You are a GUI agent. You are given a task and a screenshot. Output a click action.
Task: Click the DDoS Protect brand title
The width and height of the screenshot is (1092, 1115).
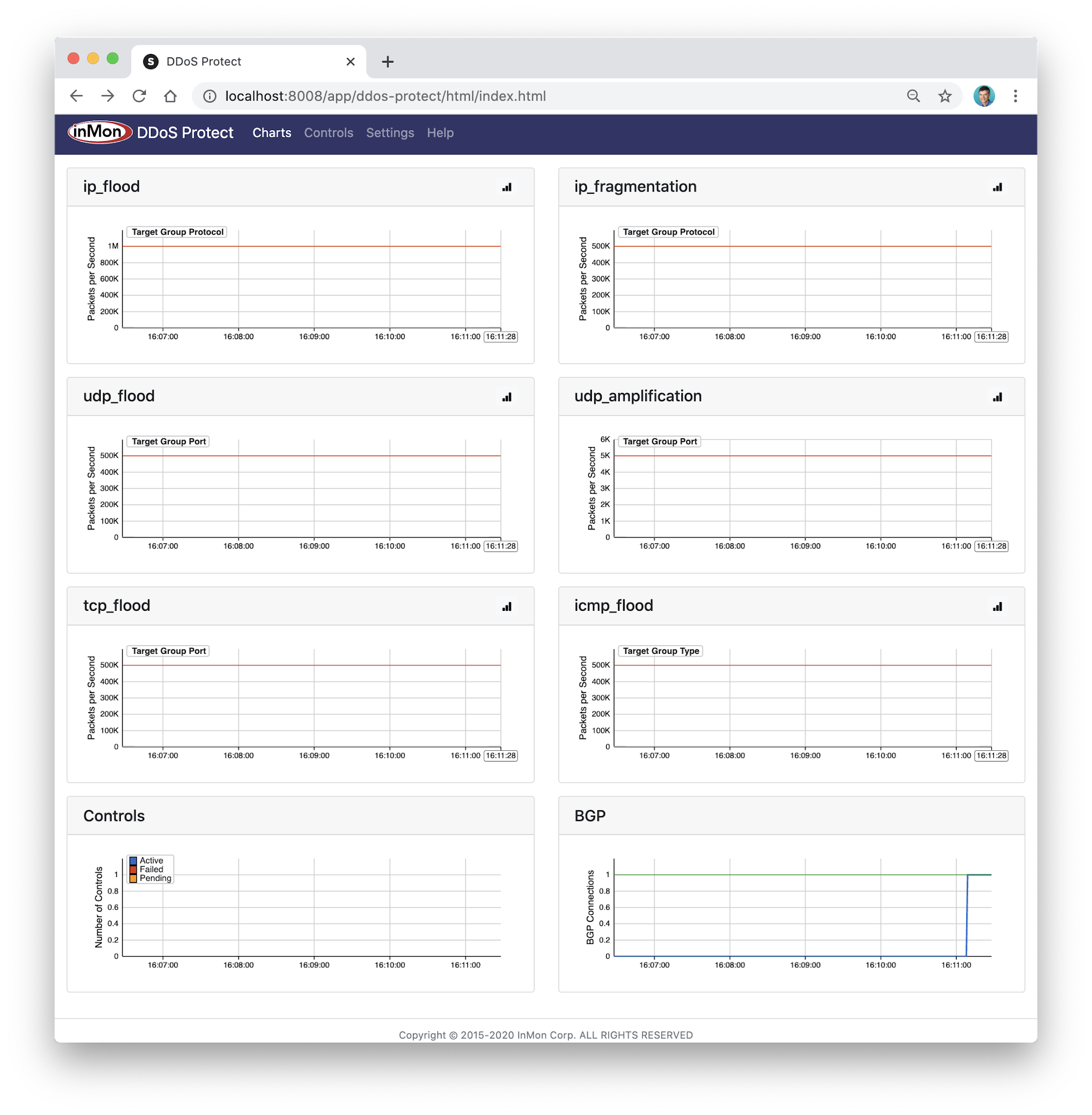[185, 133]
